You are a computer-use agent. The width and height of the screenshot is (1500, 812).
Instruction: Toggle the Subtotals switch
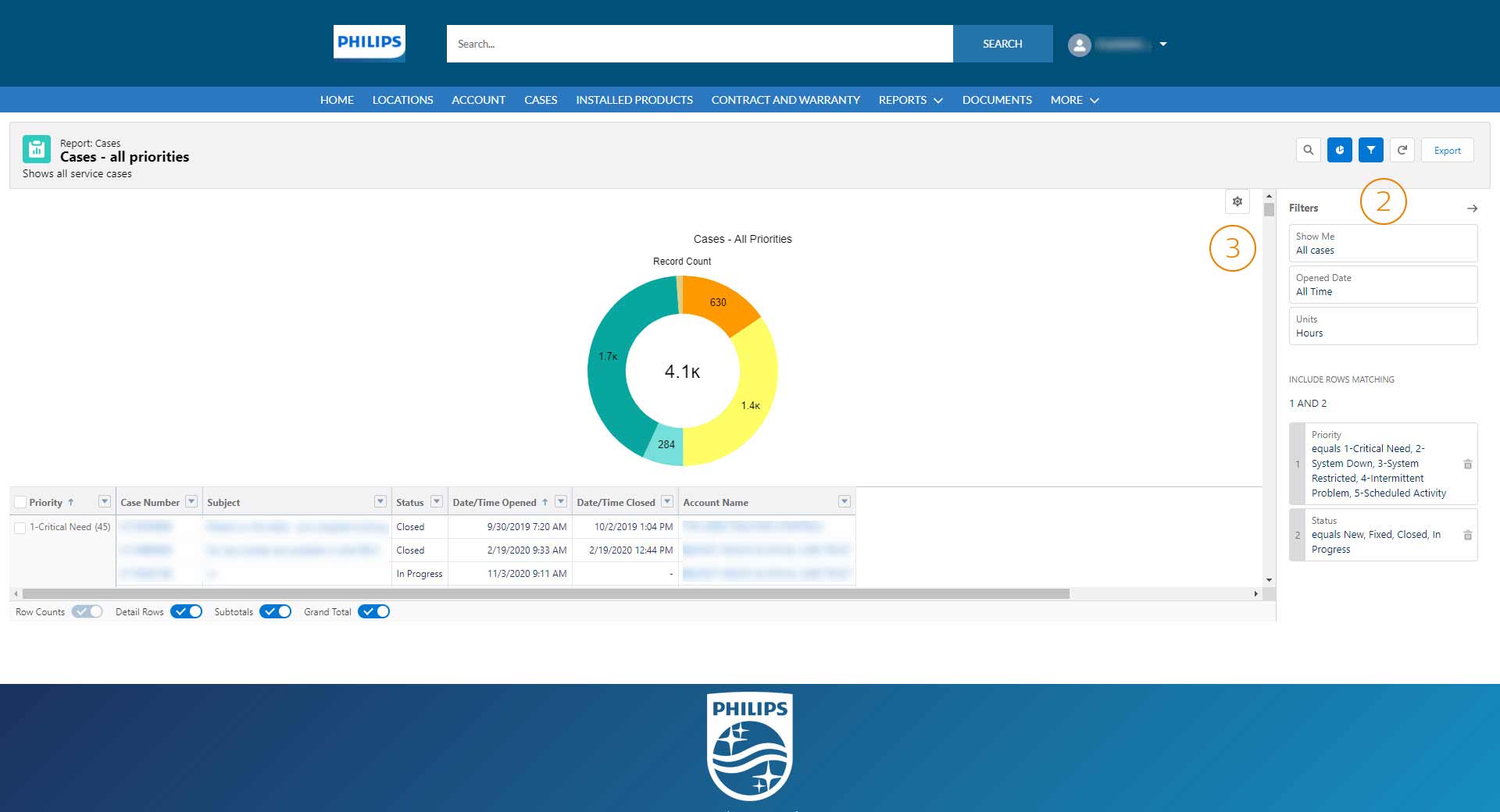click(x=275, y=611)
